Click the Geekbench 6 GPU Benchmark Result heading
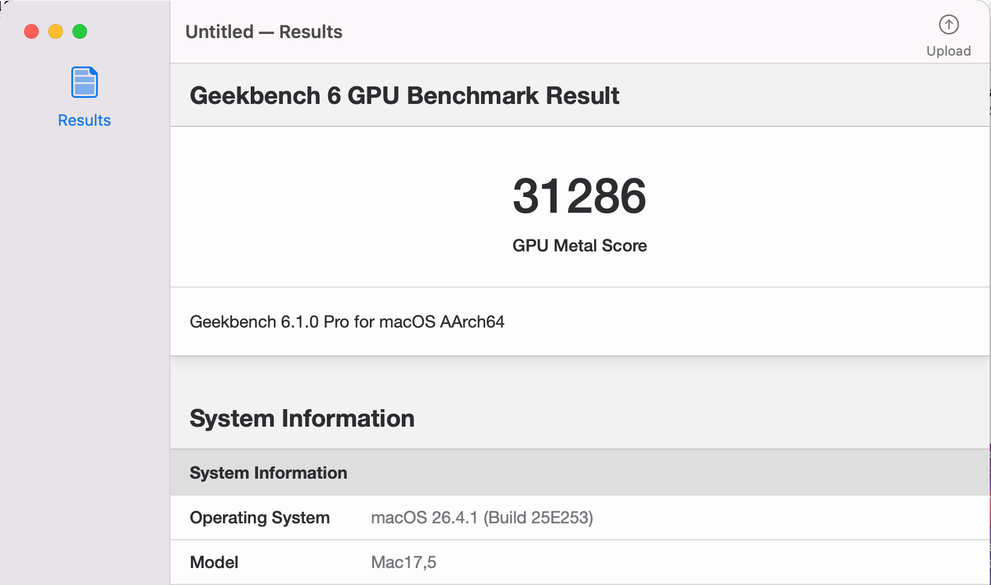991x585 pixels. [x=404, y=95]
